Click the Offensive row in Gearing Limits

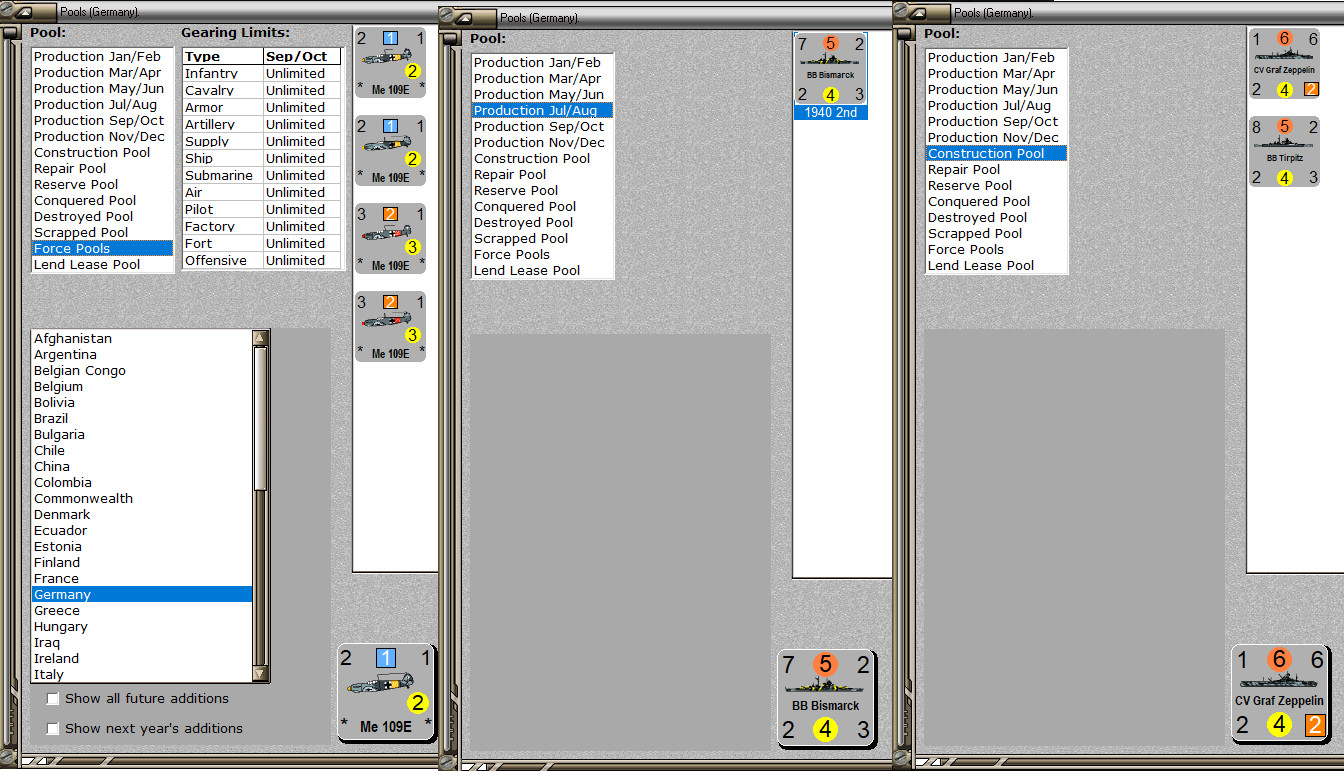click(x=262, y=261)
